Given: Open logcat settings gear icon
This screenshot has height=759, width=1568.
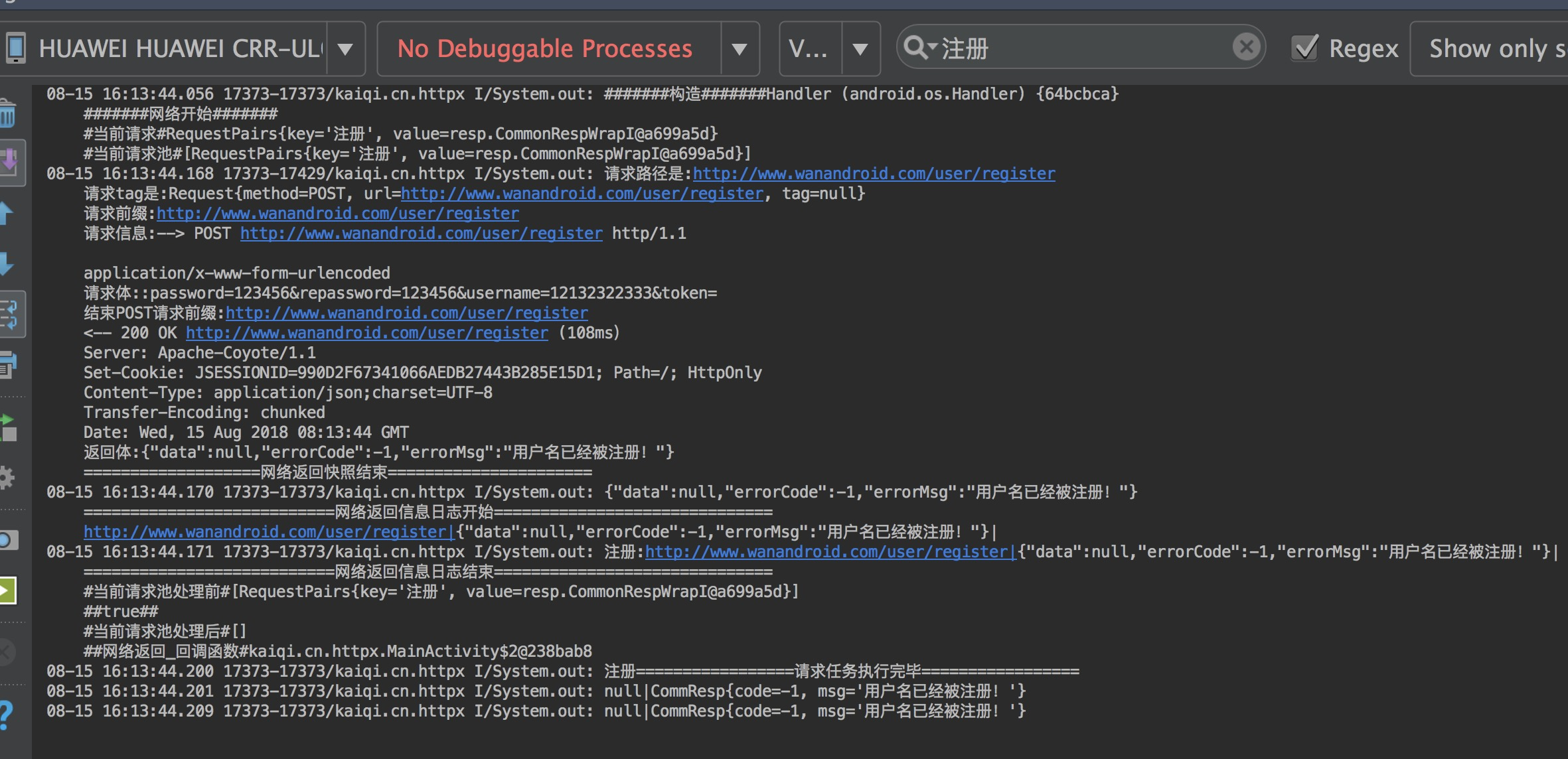Looking at the screenshot, I should 7,478.
